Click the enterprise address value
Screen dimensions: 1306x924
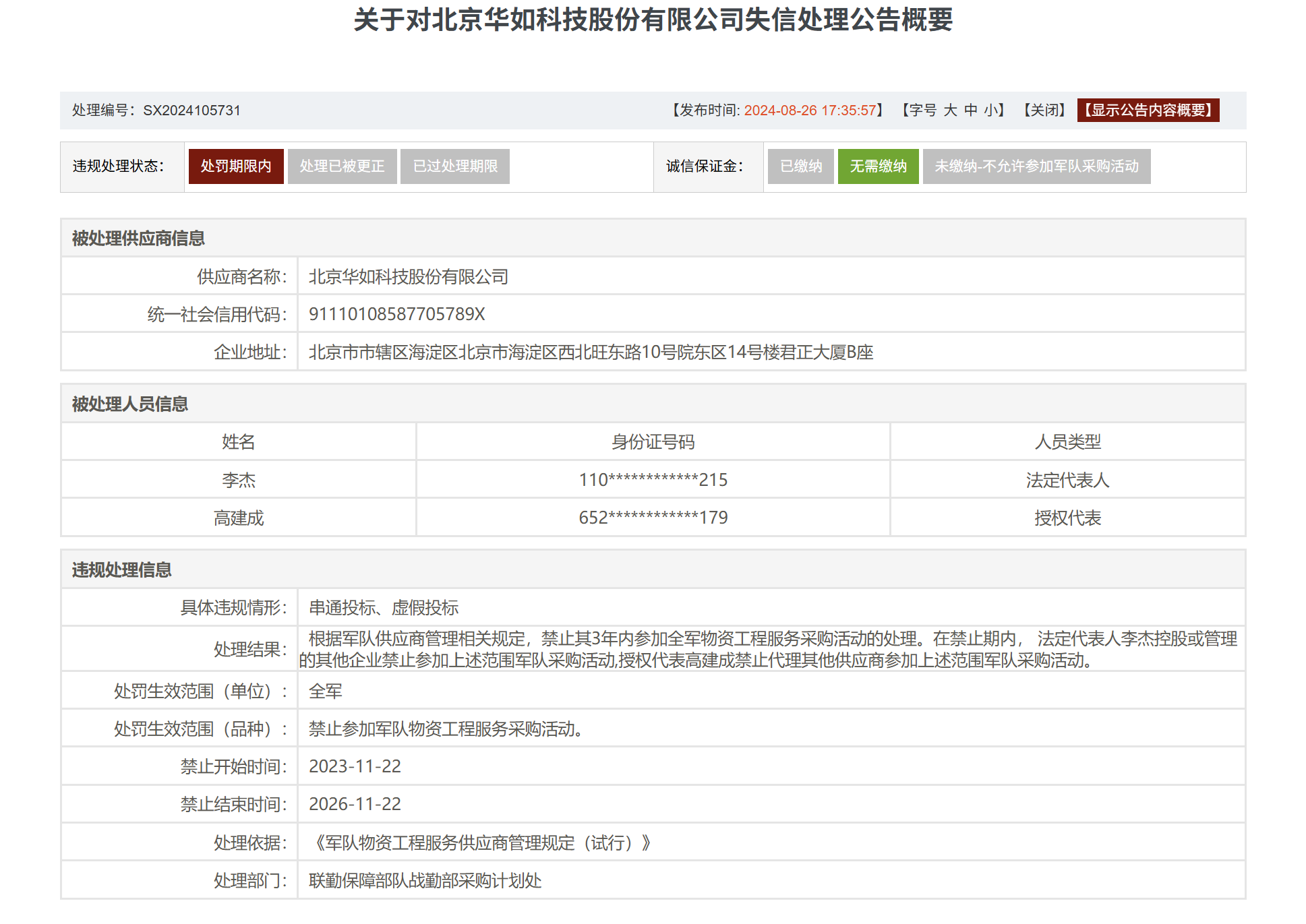point(591,352)
